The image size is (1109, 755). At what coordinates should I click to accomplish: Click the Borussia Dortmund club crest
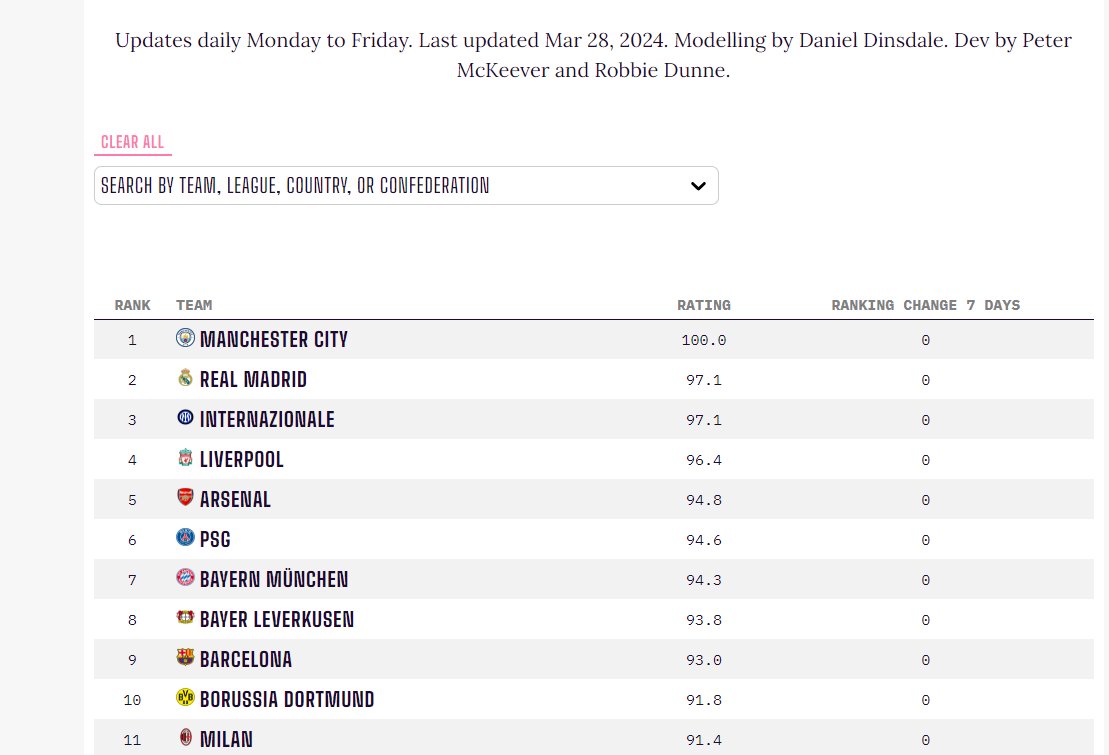[185, 698]
